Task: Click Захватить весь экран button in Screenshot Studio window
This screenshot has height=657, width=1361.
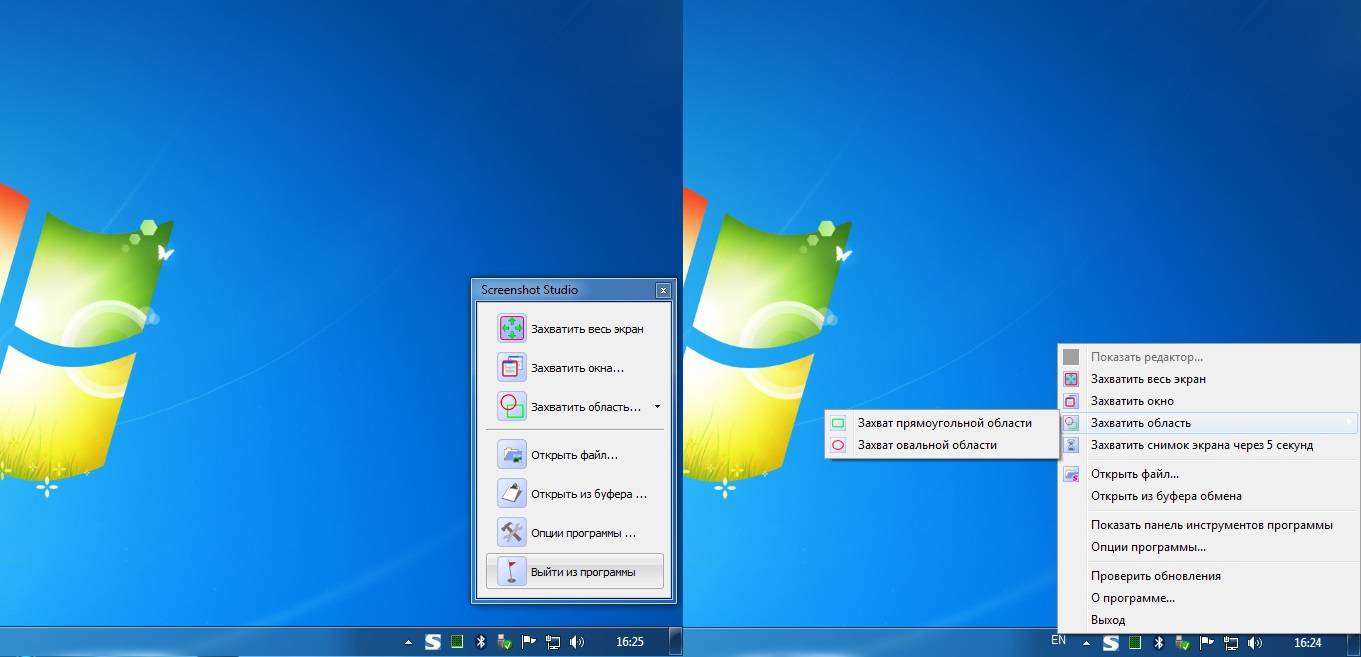Action: (574, 328)
